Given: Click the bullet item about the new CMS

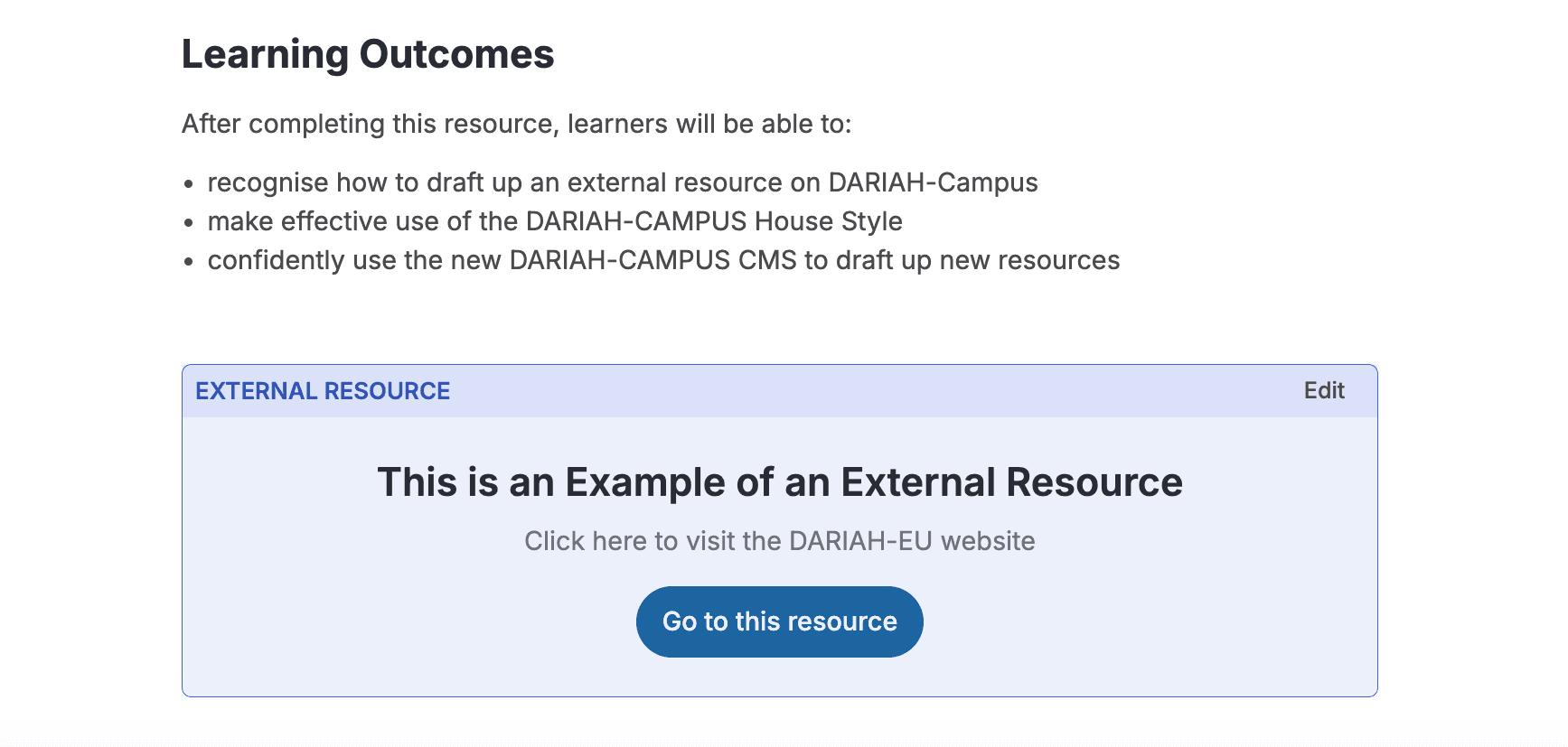Looking at the screenshot, I should [662, 260].
